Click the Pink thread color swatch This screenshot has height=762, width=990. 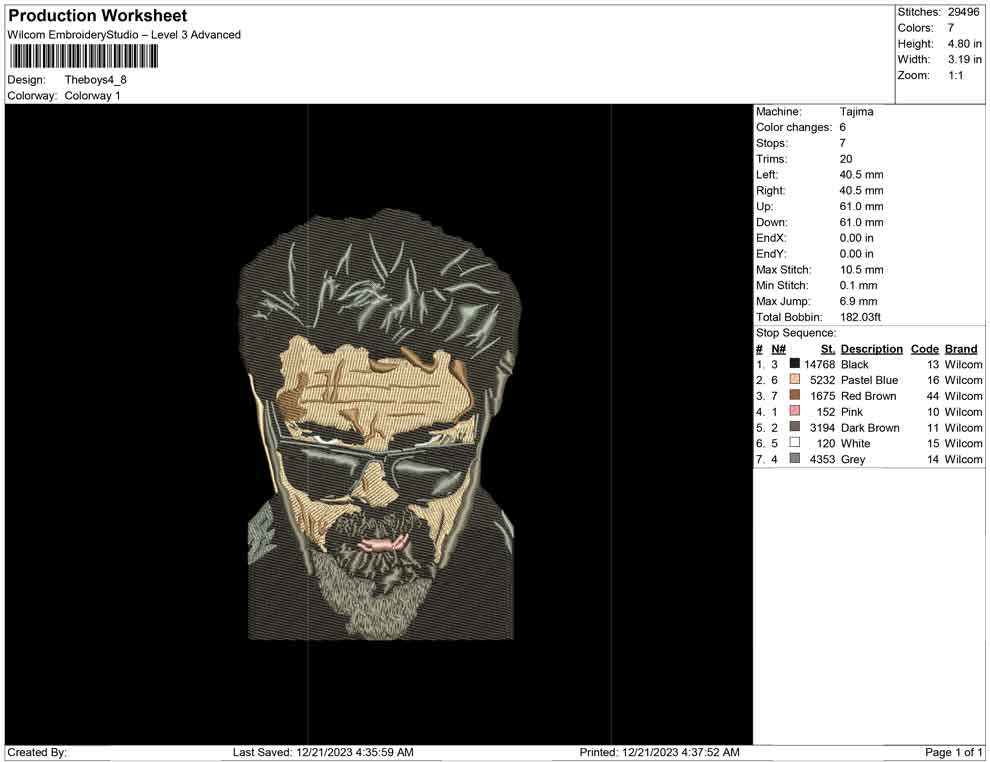[795, 412]
